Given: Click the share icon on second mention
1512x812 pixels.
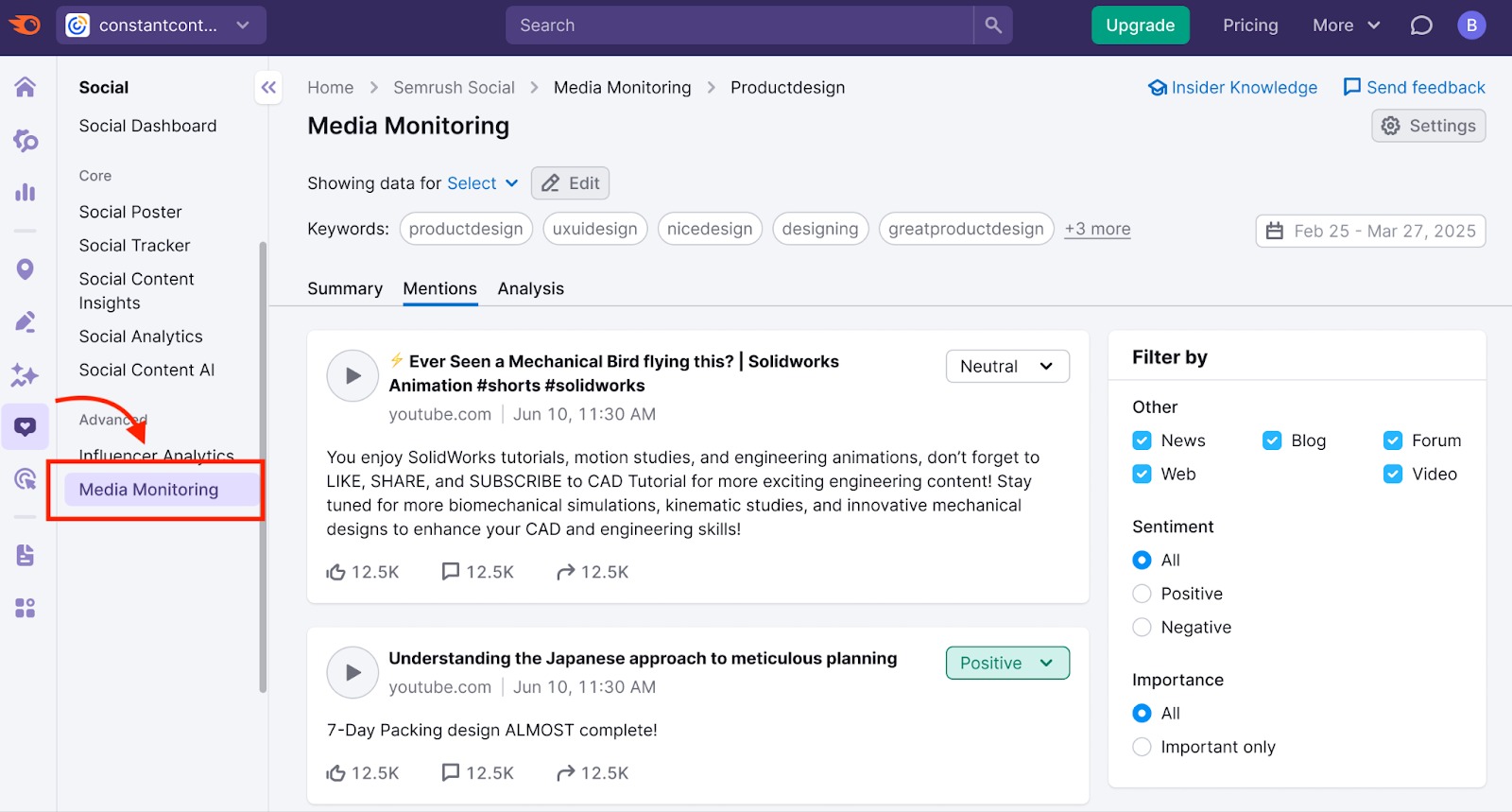Looking at the screenshot, I should point(565,773).
